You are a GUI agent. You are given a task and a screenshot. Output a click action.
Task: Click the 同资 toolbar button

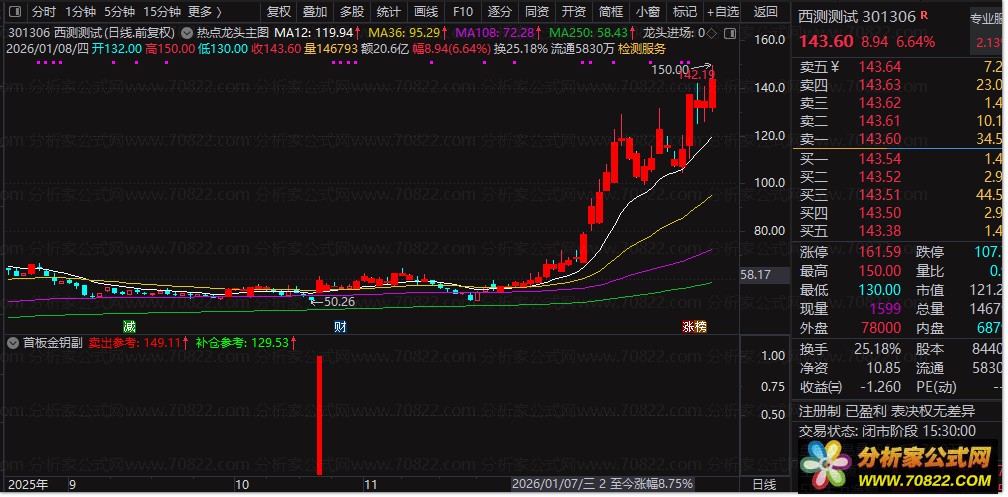[x=537, y=12]
